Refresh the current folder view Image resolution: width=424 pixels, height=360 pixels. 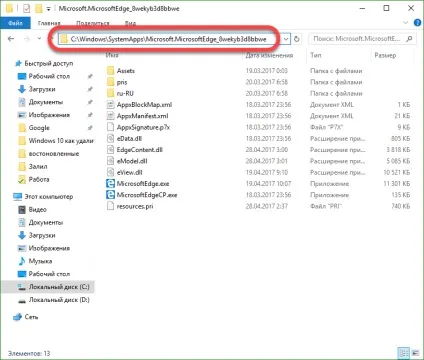[x=296, y=39]
